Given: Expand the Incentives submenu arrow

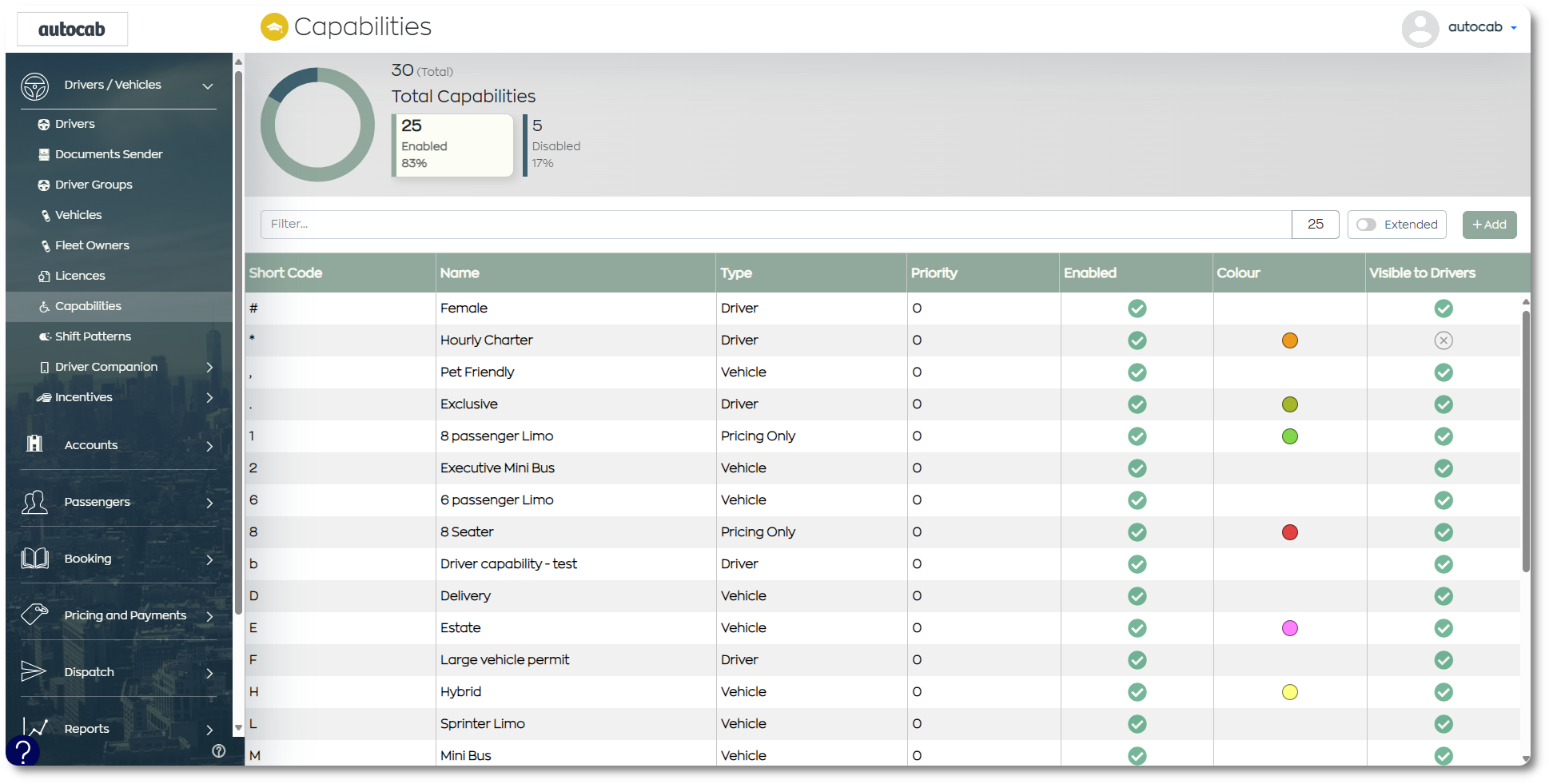Looking at the screenshot, I should coord(209,398).
